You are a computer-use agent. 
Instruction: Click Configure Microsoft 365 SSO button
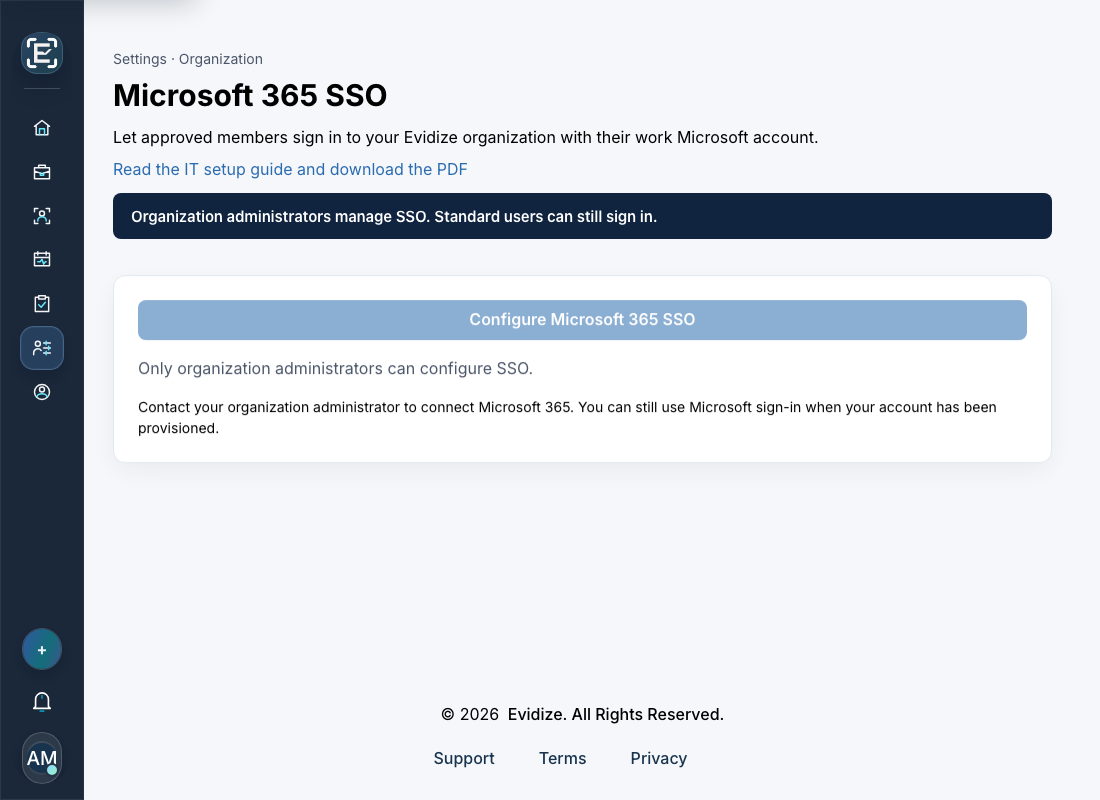pos(582,320)
